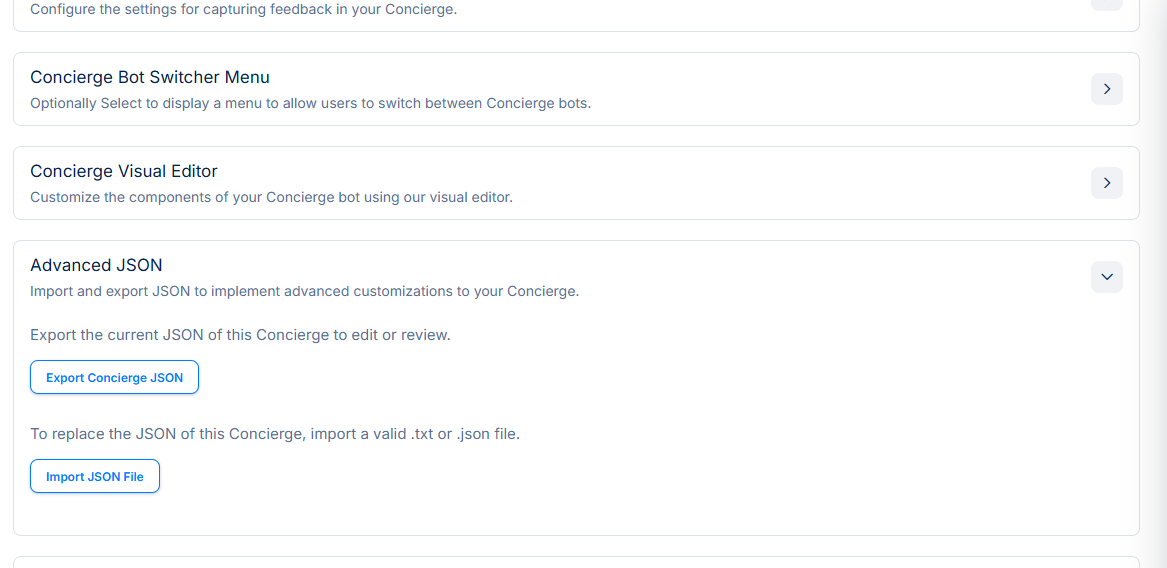Collapse the Advanced JSON section chevron

click(1106, 277)
